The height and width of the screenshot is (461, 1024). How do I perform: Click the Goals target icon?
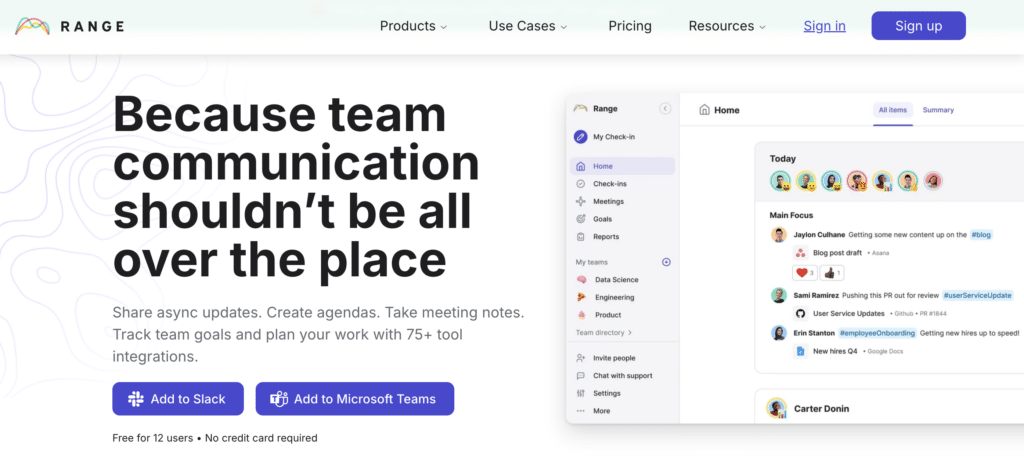click(581, 219)
